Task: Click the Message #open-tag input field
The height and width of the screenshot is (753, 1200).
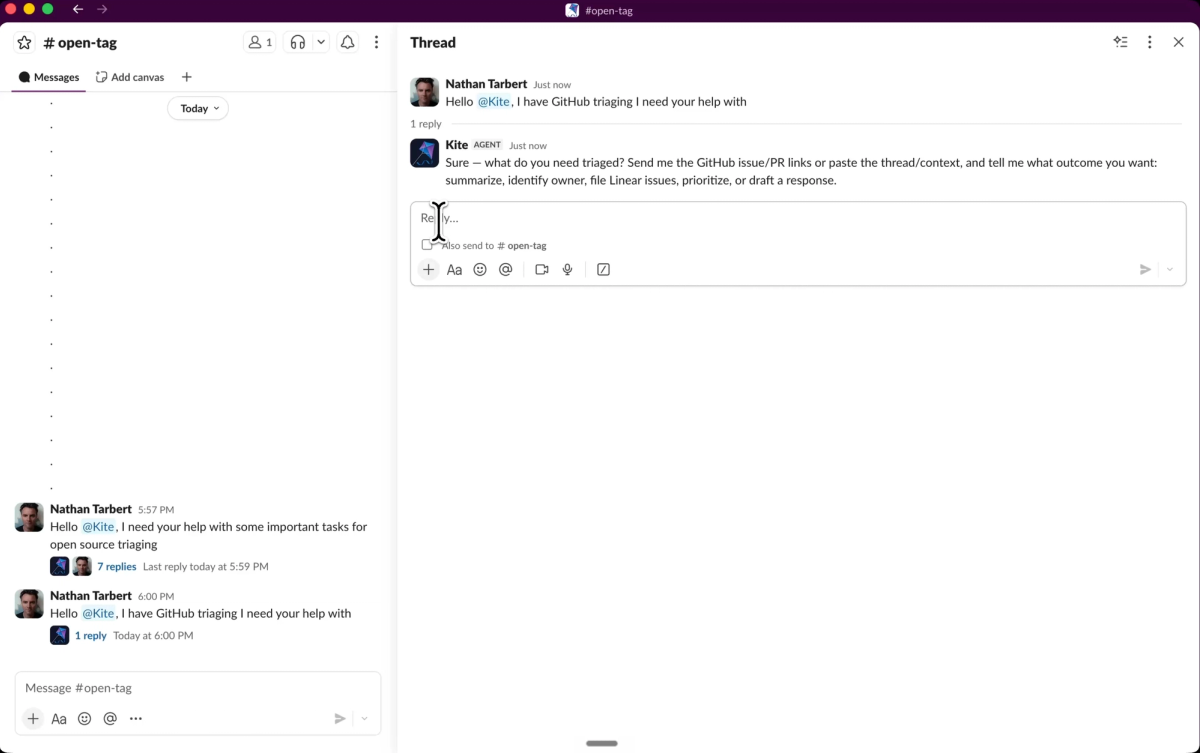Action: [x=198, y=688]
